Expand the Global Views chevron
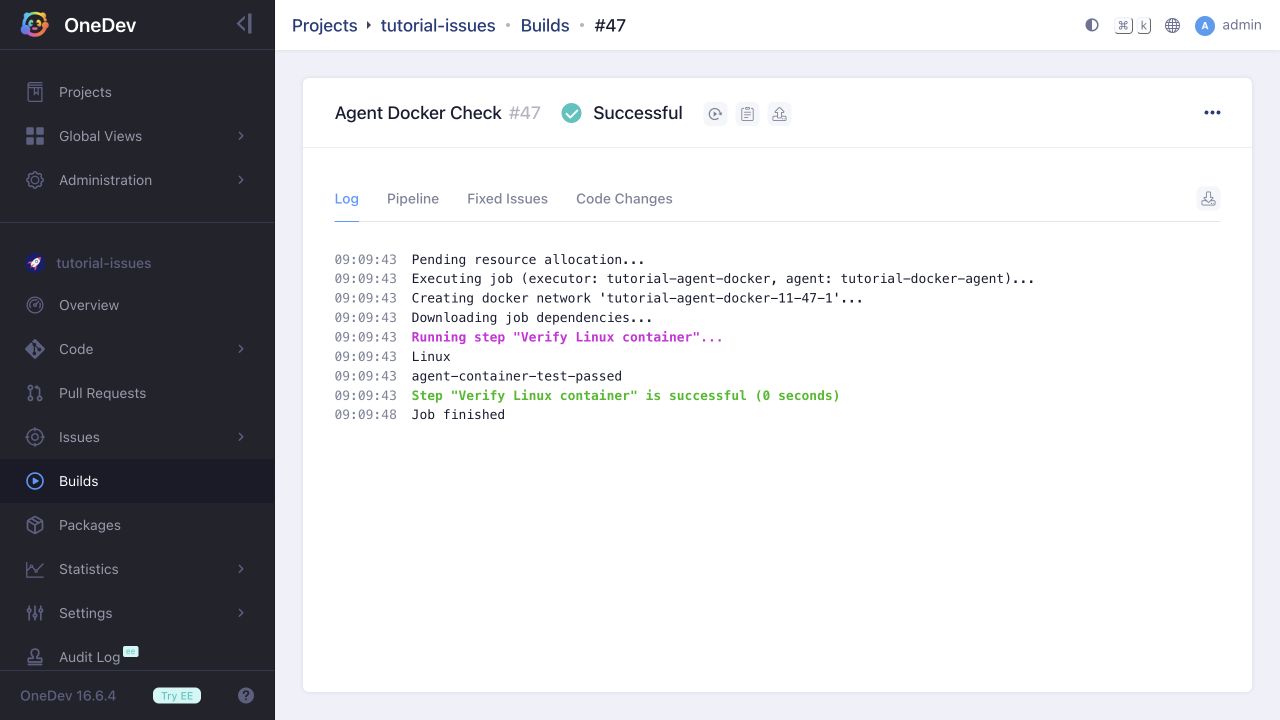 [241, 136]
